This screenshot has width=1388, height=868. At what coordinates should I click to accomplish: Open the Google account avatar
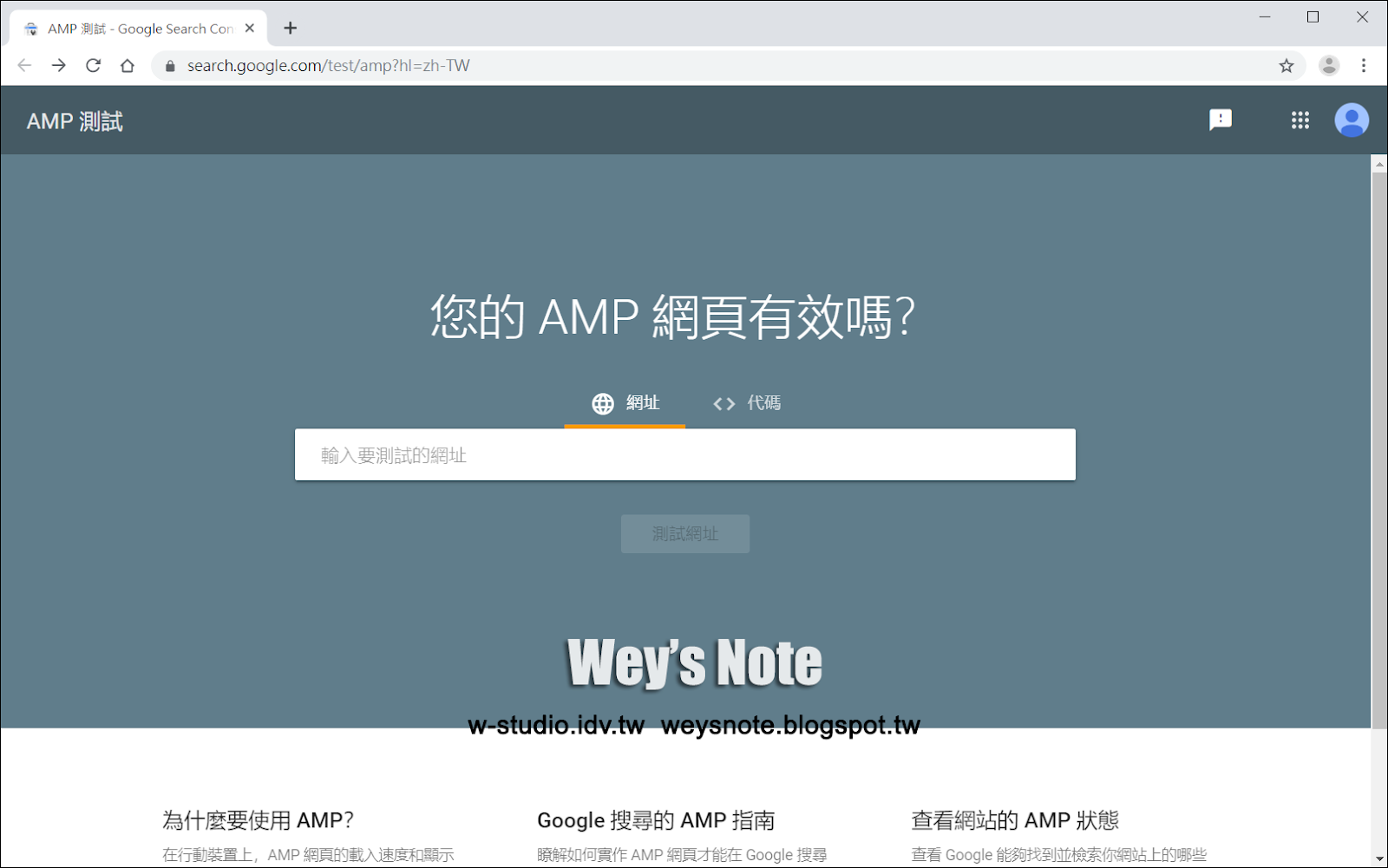[x=1352, y=120]
